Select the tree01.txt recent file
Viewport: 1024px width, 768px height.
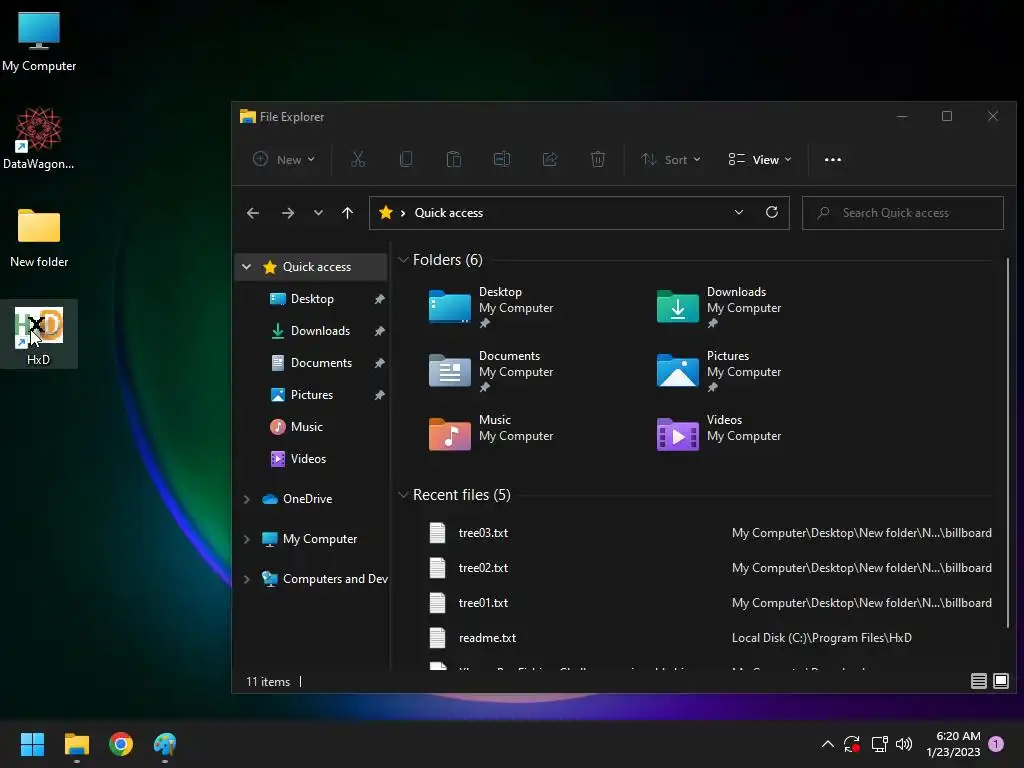[710, 603]
